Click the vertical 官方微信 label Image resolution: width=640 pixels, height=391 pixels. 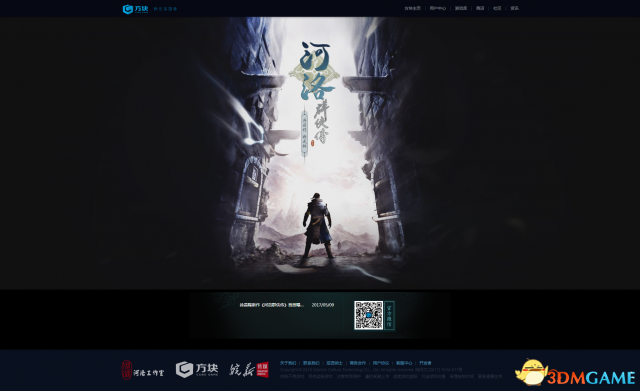tap(389, 315)
